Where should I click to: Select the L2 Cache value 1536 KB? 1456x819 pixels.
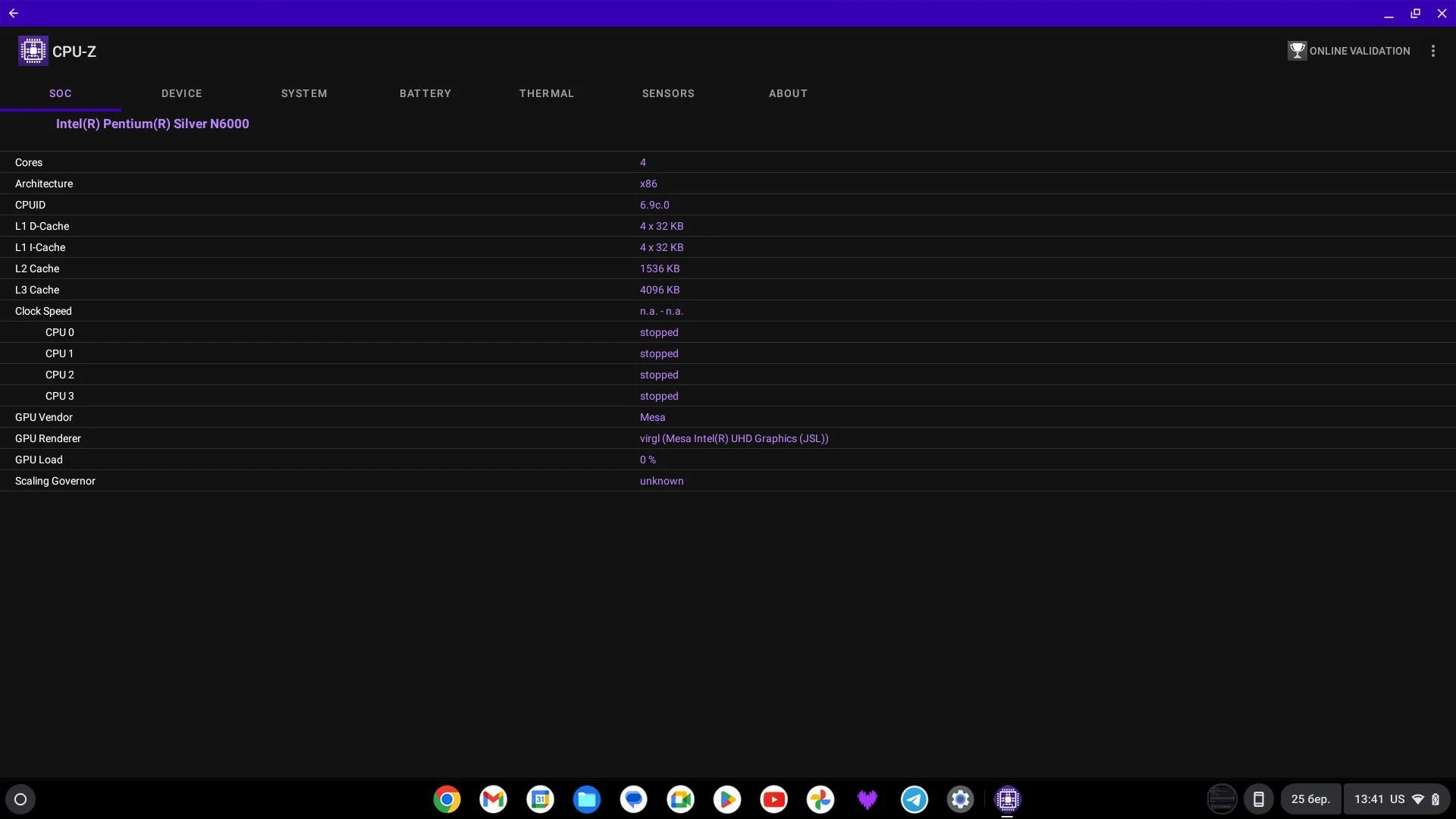(660, 268)
